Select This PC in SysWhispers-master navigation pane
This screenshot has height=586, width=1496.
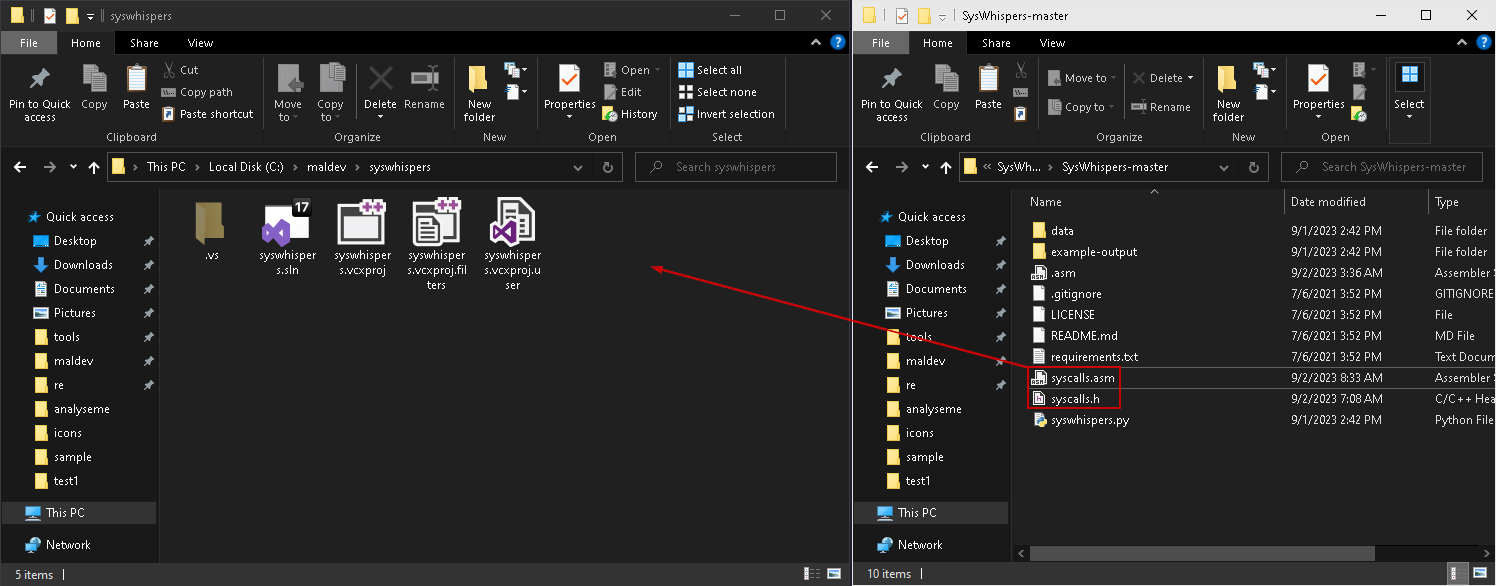[917, 513]
